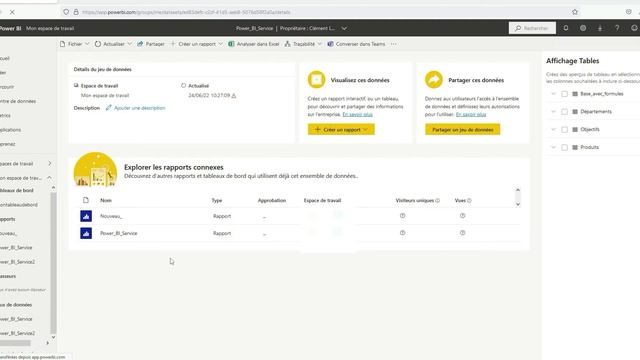Click the reports table scroll up arrow
640x360 pixels.
point(518,190)
